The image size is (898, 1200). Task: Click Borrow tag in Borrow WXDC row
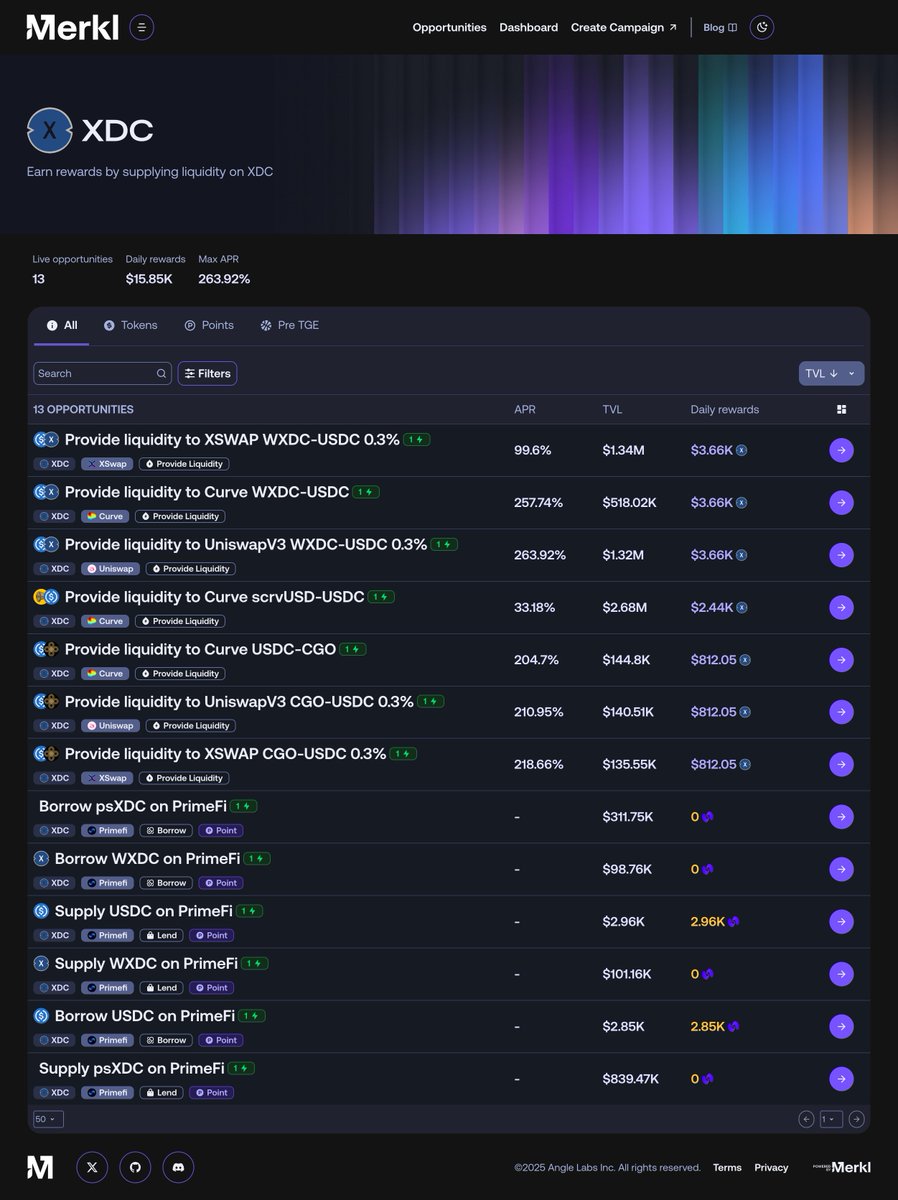[x=166, y=883]
